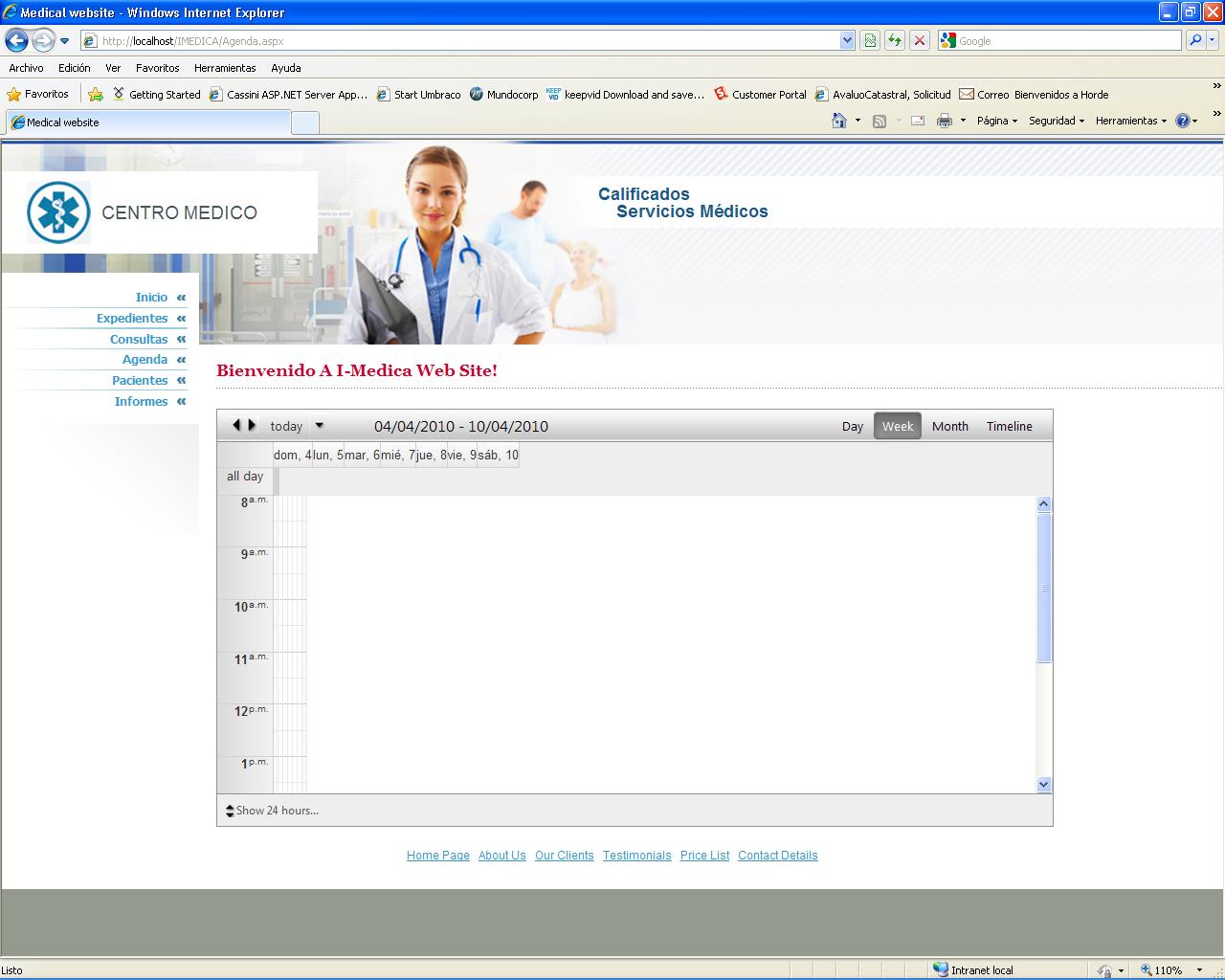
Task: Click the RSS feeds icon
Action: (879, 121)
